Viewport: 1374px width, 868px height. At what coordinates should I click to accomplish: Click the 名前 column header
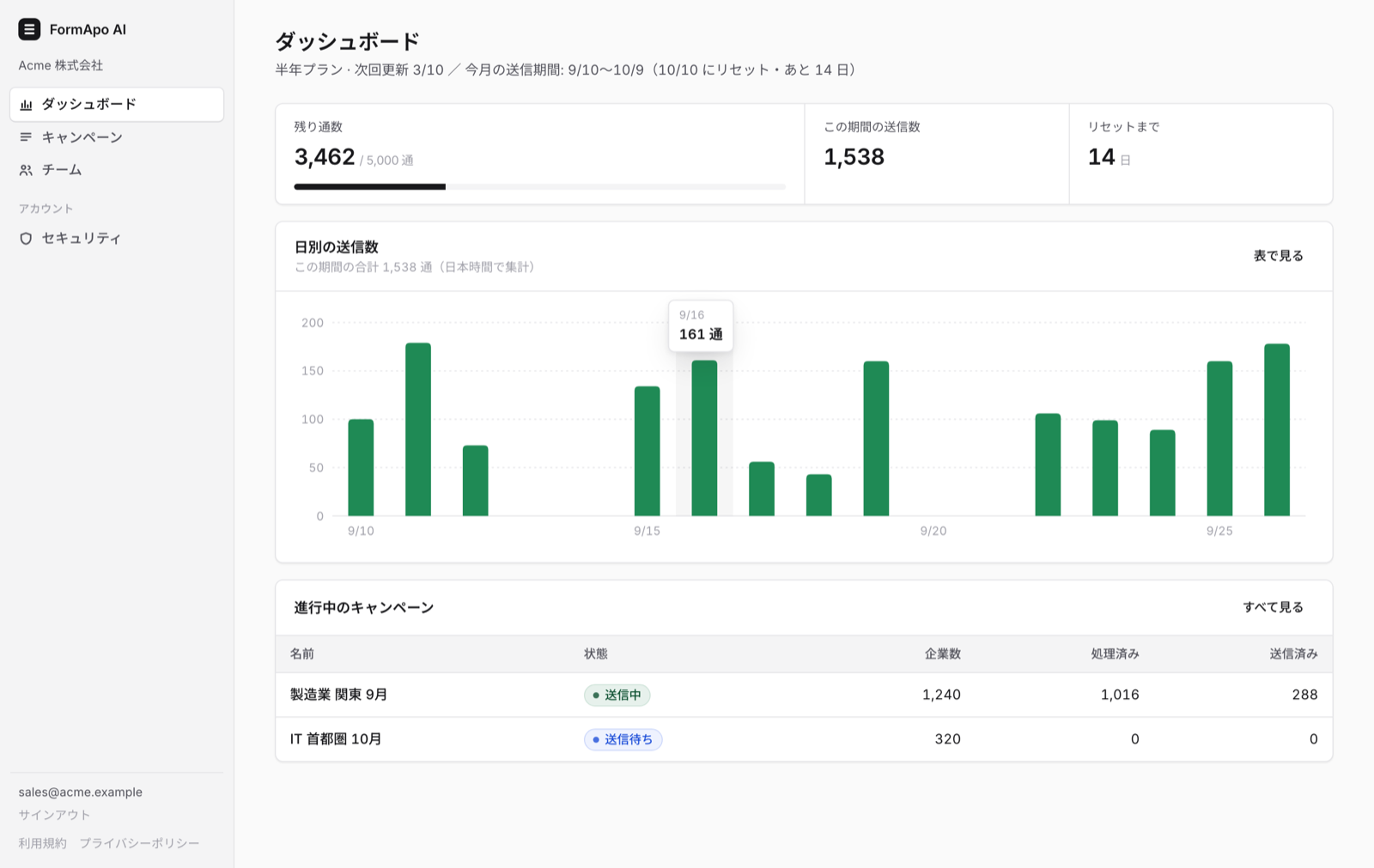click(x=301, y=654)
